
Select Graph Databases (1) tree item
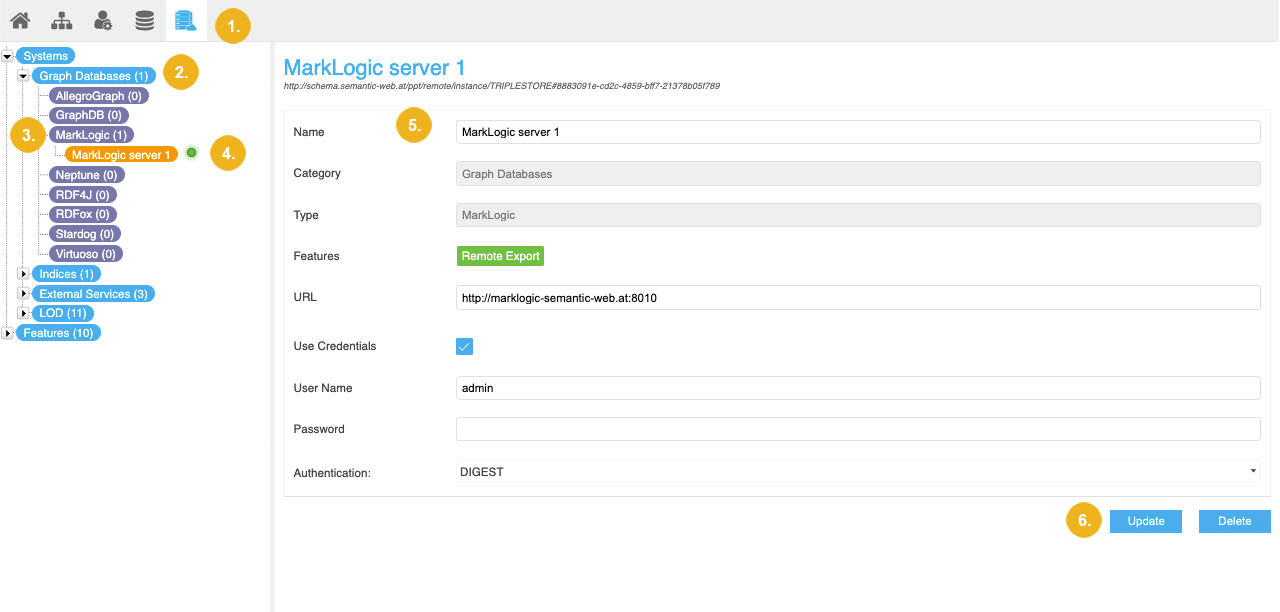[94, 76]
